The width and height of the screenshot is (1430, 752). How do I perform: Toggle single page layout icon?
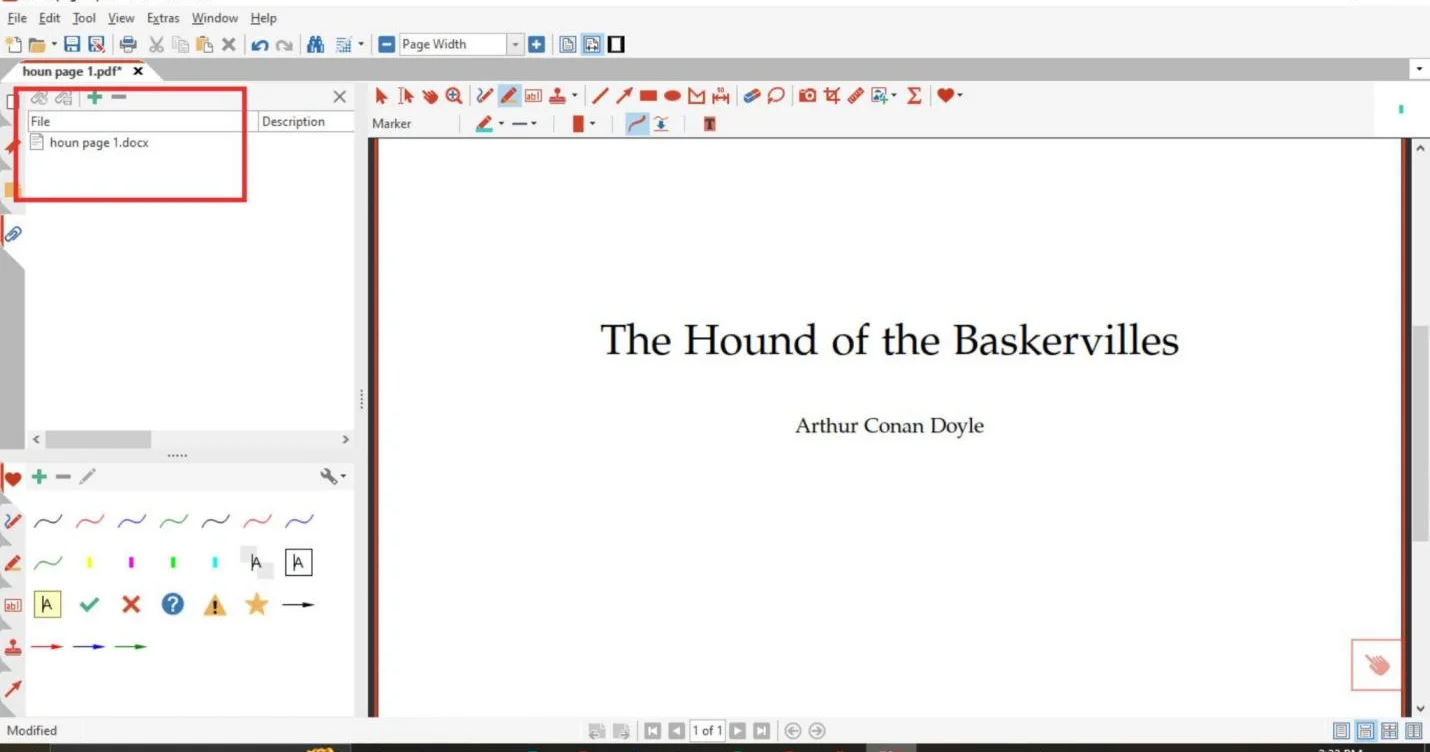[x=568, y=44]
